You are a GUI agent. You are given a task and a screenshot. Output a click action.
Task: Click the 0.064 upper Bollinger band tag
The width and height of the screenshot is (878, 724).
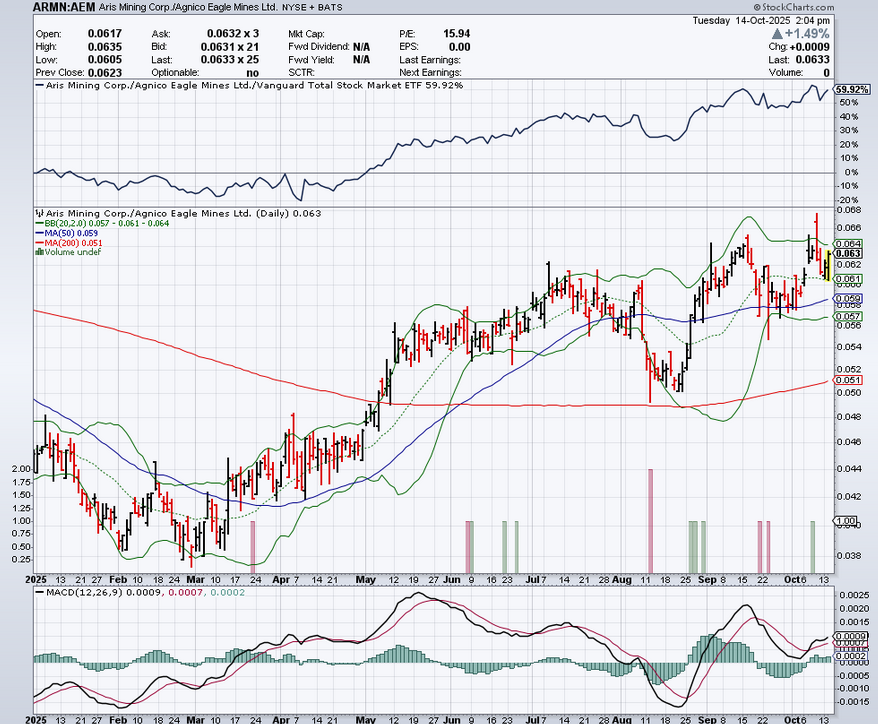(848, 244)
